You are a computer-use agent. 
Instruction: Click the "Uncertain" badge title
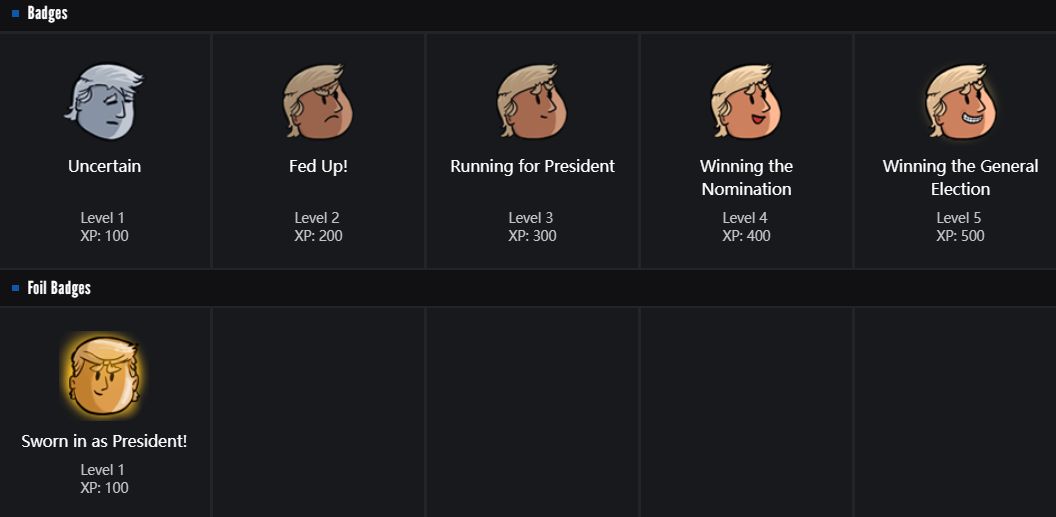coord(104,166)
